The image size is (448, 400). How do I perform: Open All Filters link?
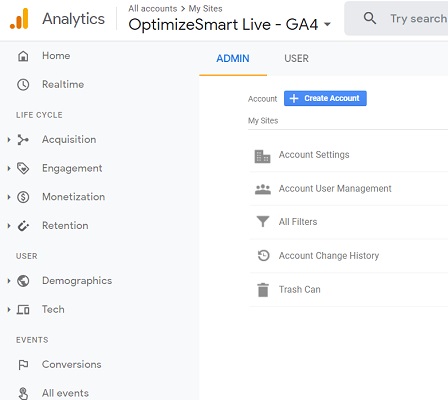(x=298, y=222)
